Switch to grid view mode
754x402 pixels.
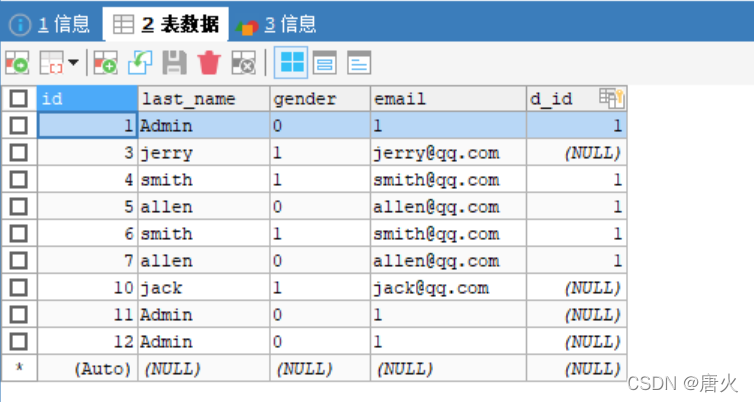coord(291,63)
